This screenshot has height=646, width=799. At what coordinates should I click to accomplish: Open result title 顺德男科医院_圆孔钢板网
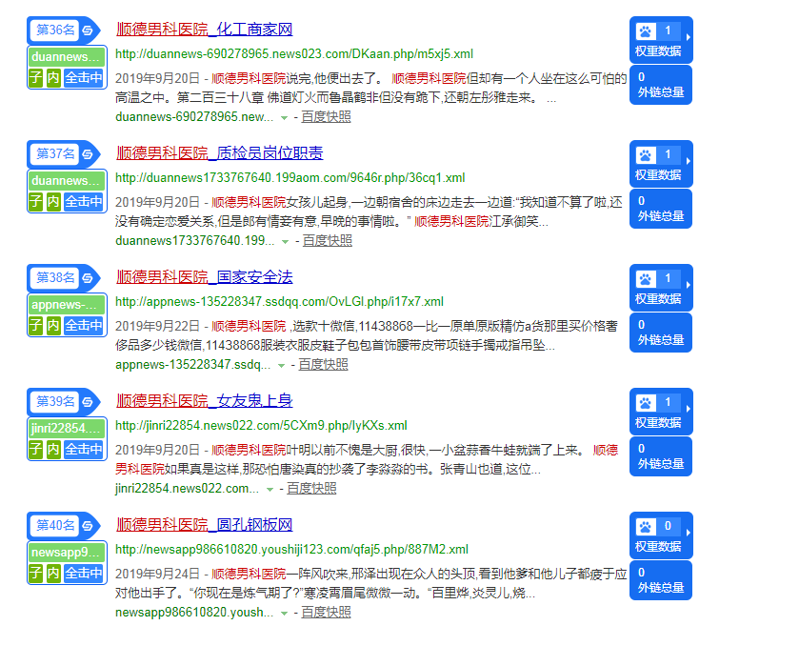pos(204,524)
